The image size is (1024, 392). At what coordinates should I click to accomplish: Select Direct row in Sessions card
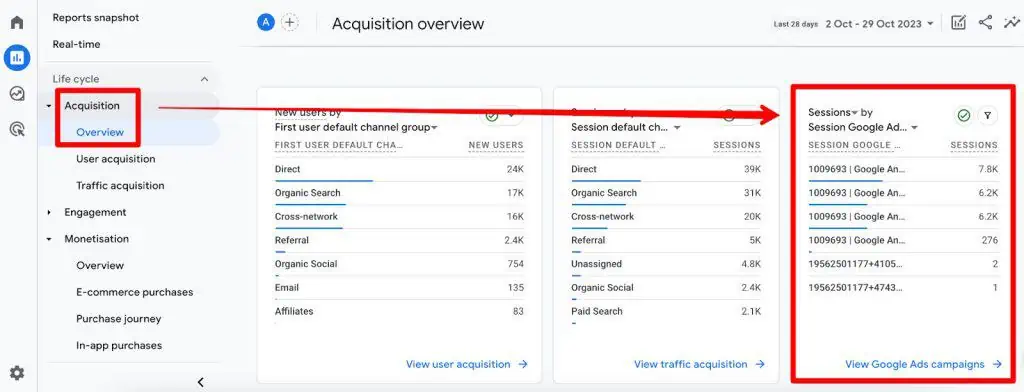666,170
